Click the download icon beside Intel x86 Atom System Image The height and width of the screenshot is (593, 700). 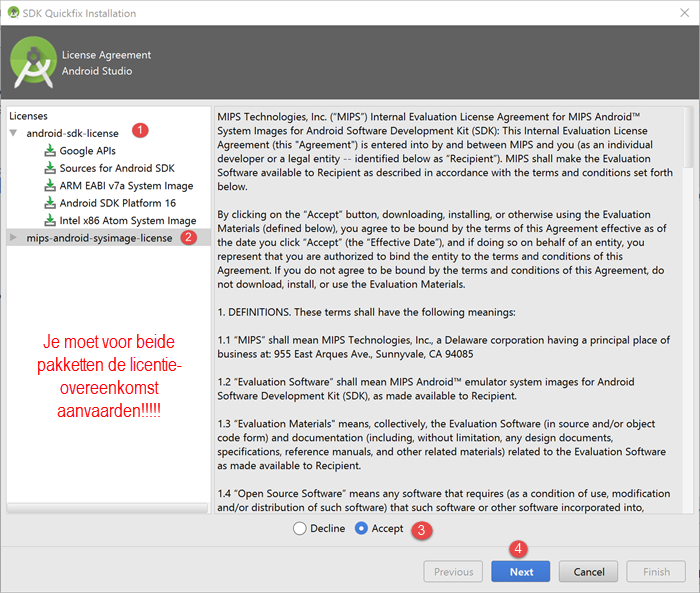point(50,220)
